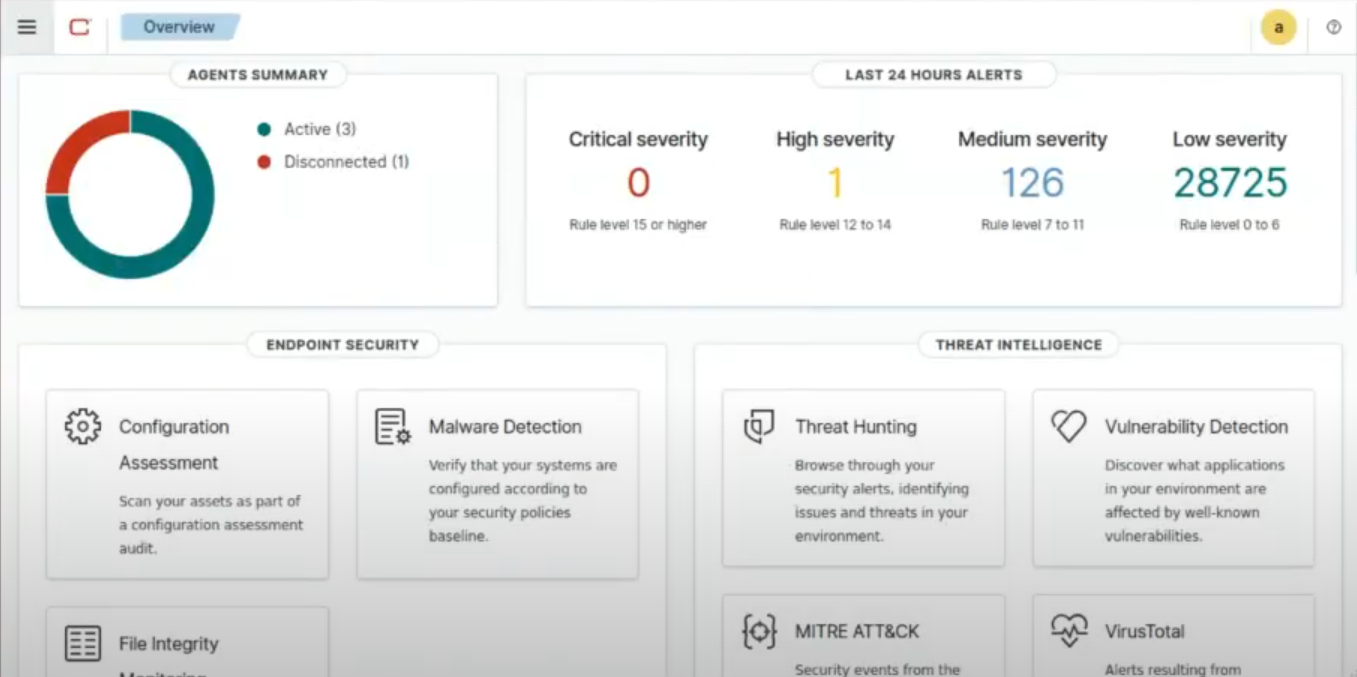This screenshot has width=1357, height=677.
Task: Click the Vulnerability Detection heart icon
Action: click(x=1068, y=426)
